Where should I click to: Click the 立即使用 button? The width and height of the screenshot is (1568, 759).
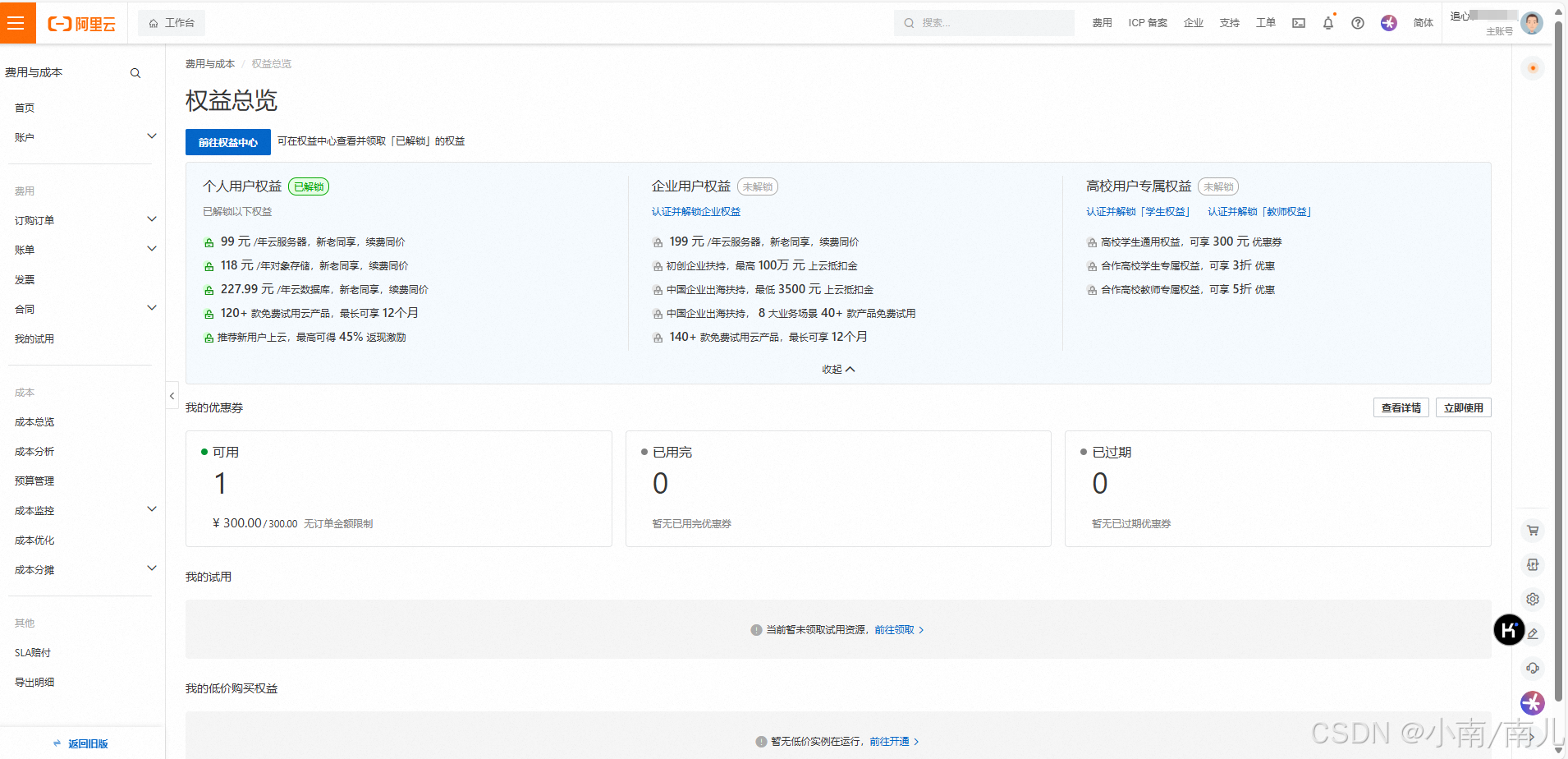coord(1464,407)
